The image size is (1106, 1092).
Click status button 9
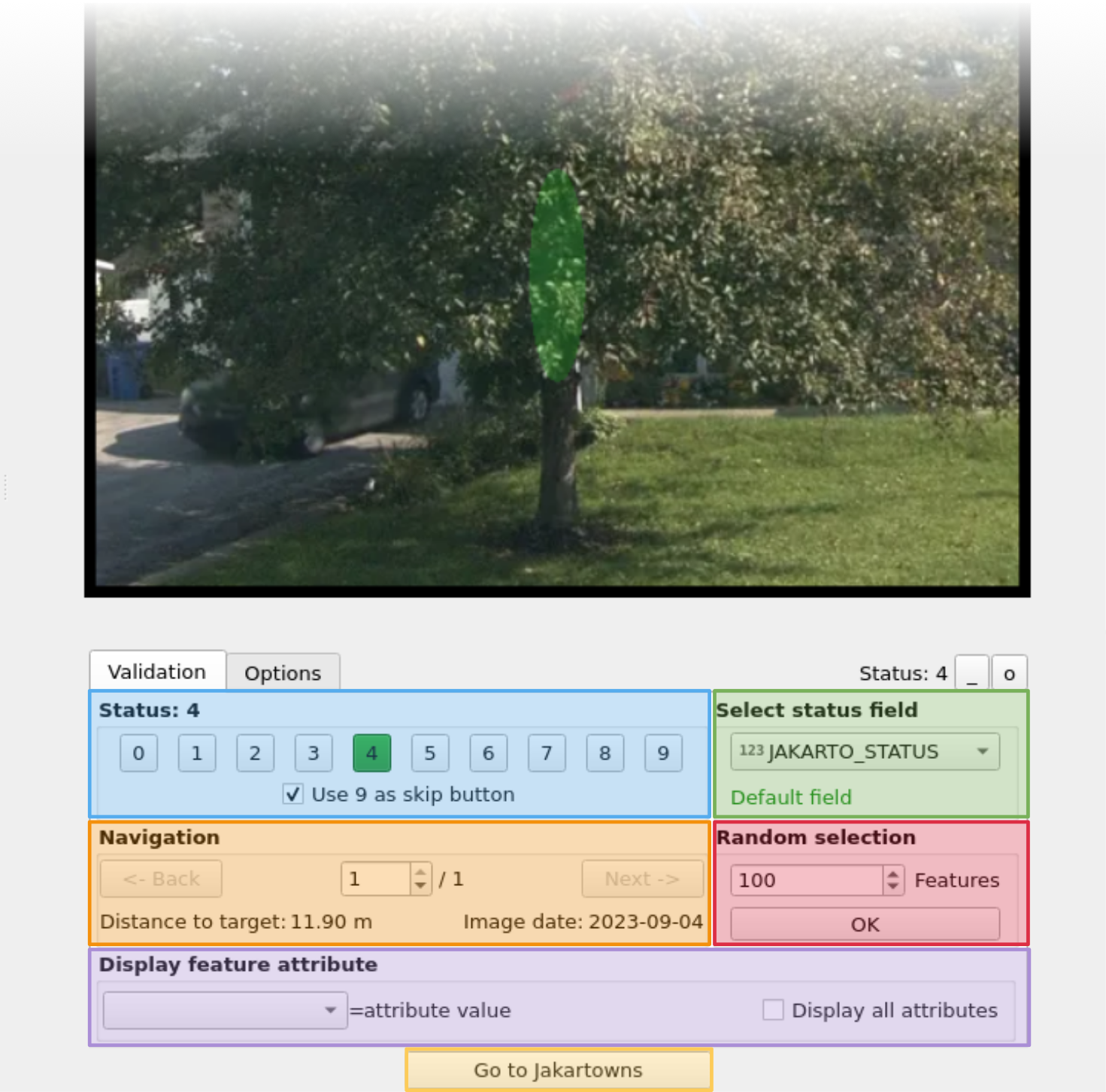[663, 753]
